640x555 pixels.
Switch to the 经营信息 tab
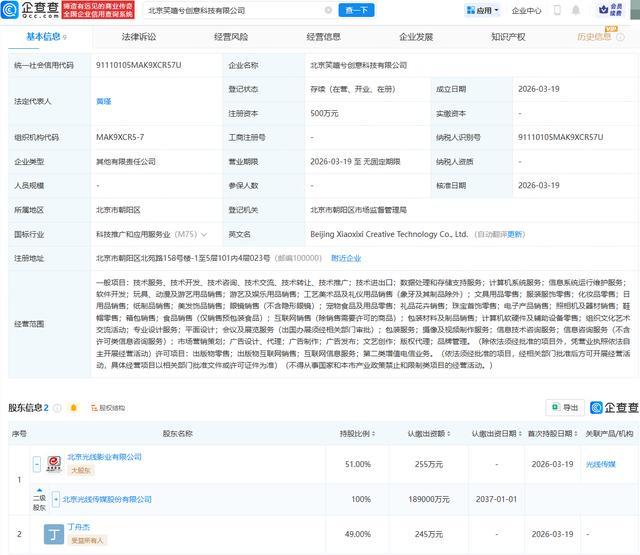[x=323, y=37]
